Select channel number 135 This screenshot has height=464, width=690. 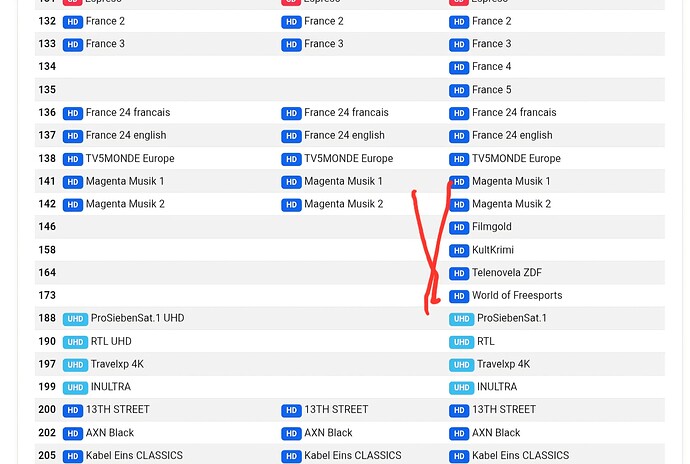47,90
